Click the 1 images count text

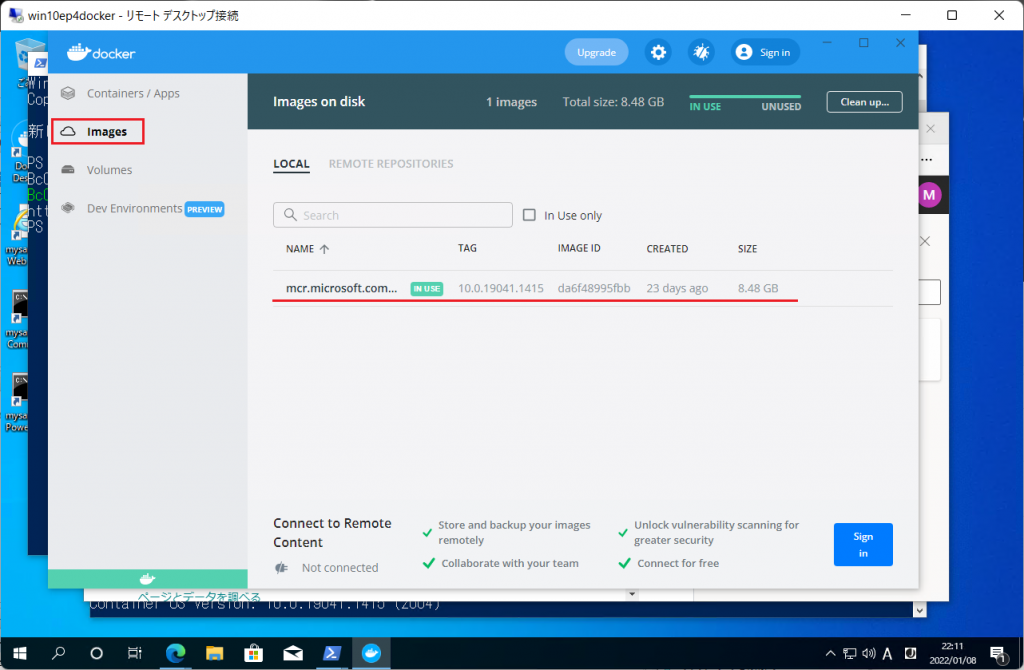coord(511,102)
